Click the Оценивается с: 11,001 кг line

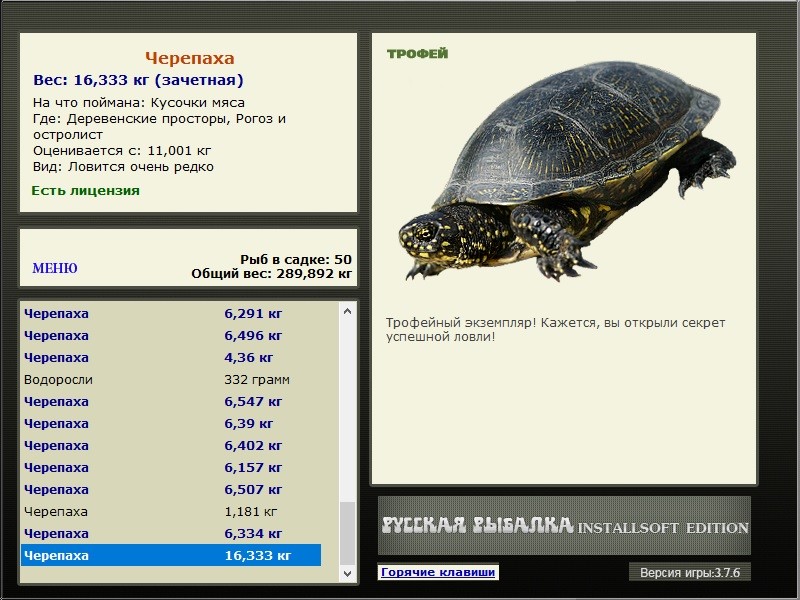(x=122, y=151)
